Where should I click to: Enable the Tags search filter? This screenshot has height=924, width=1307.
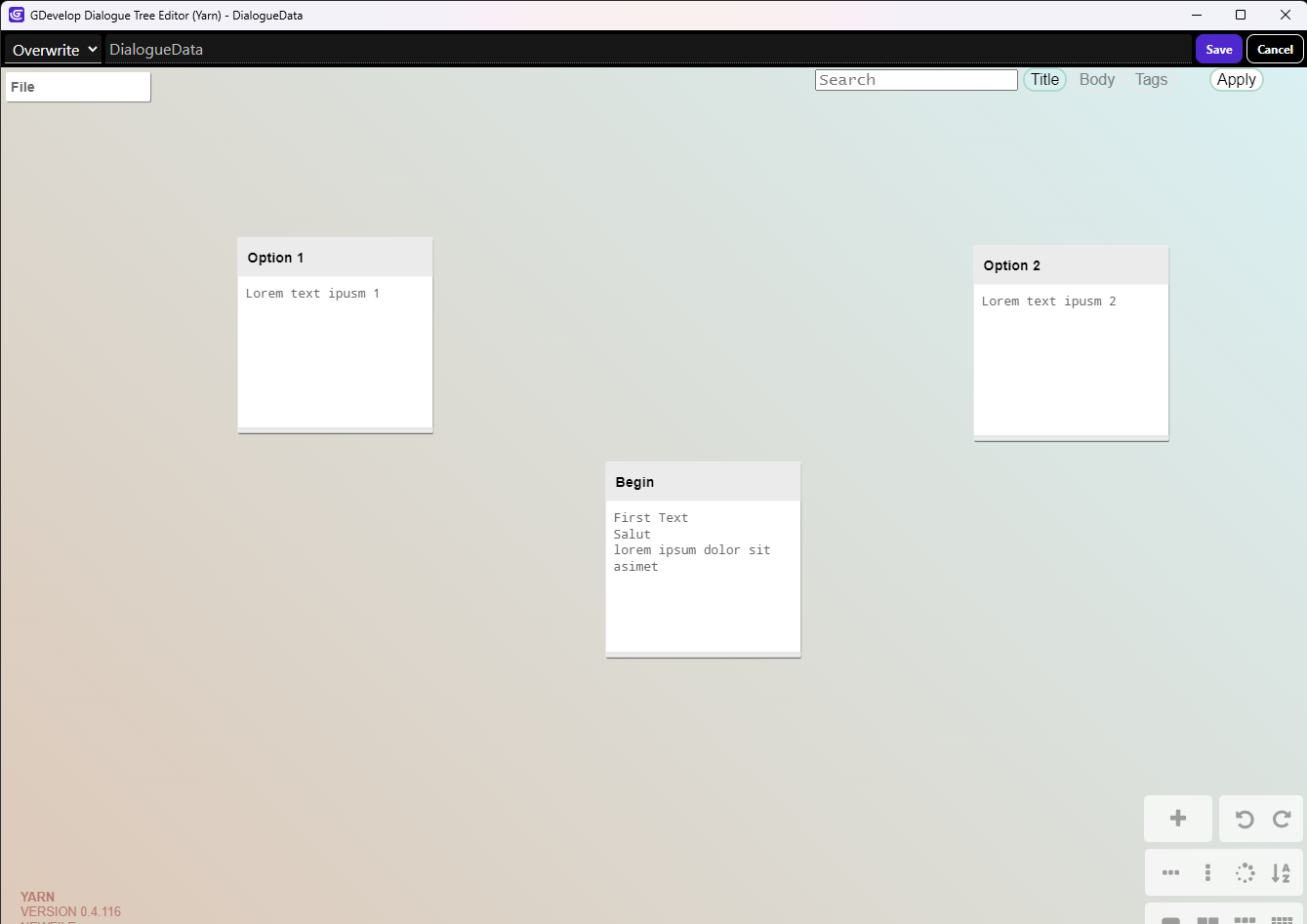coord(1151,79)
